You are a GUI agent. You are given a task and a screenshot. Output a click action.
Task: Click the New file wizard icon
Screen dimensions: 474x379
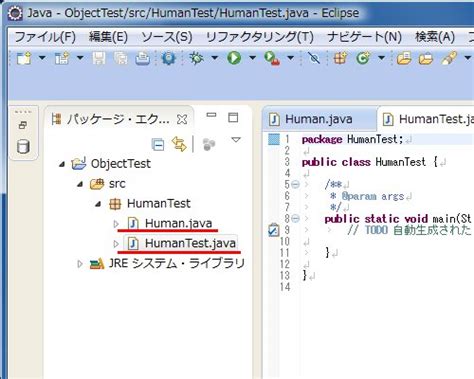(24, 58)
